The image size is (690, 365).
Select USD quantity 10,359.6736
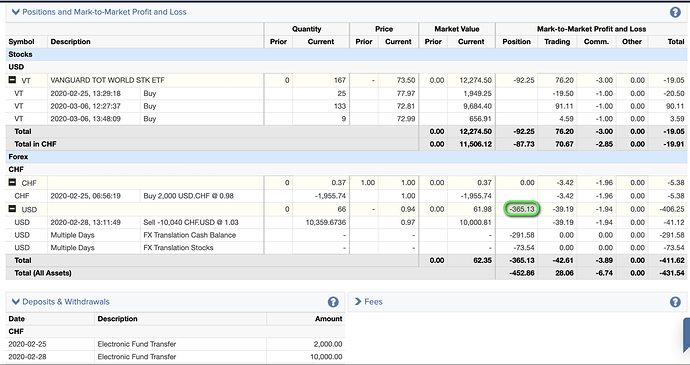click(x=326, y=222)
